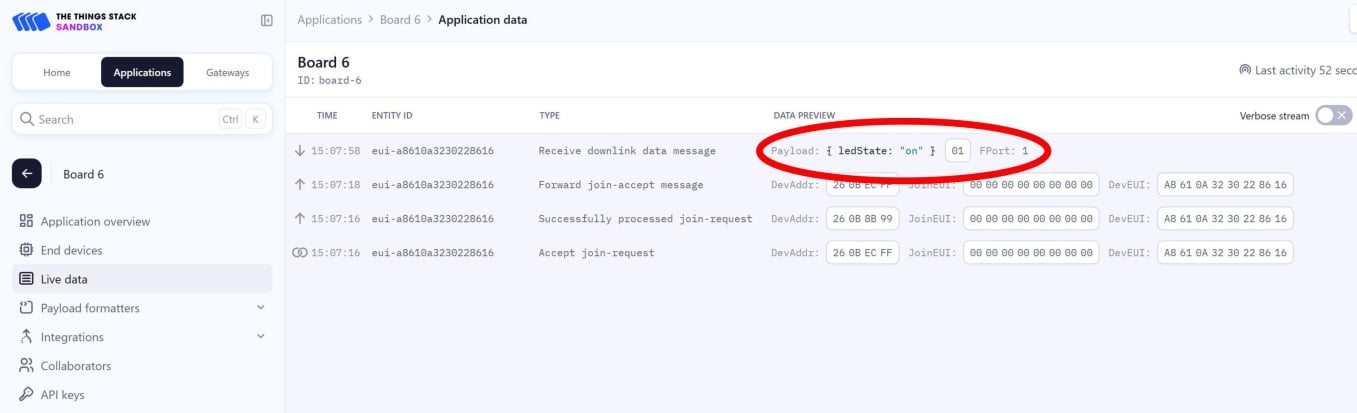The height and width of the screenshot is (413, 1357).
Task: Click the Collaborators people icon
Action: click(x=26, y=366)
